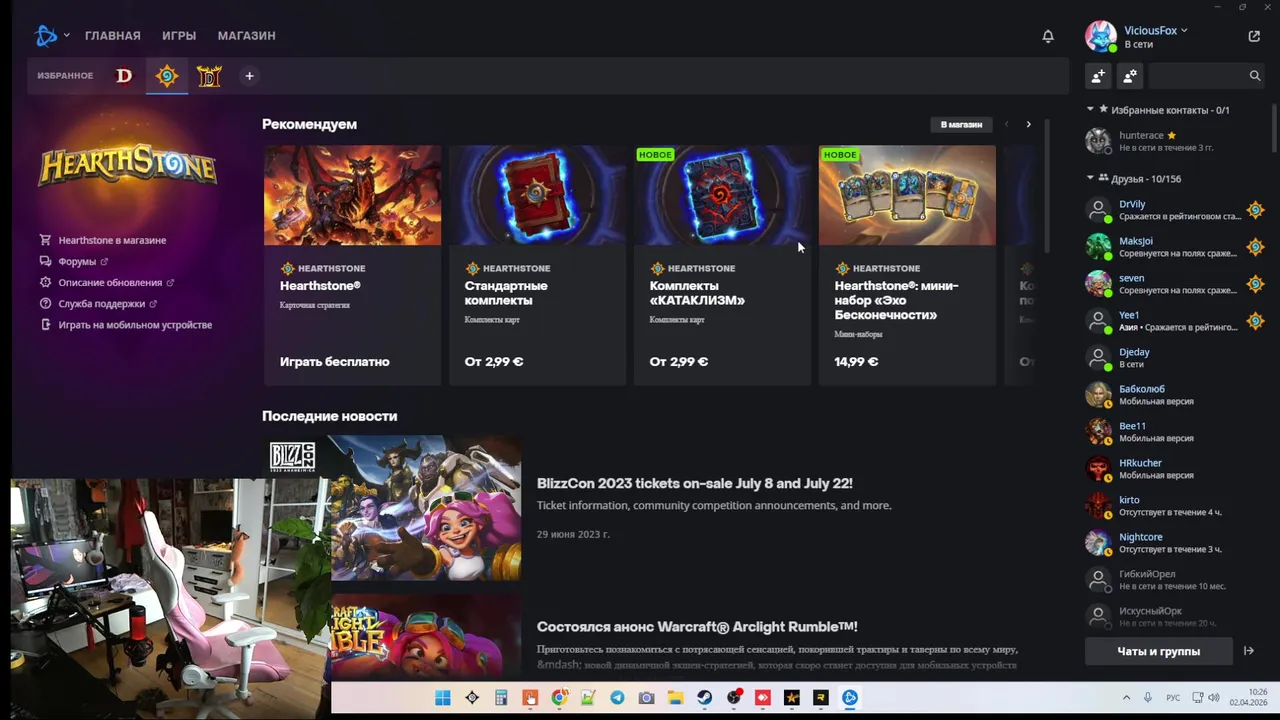Open the МАГАЗИН tab
1280x720 pixels.
[x=247, y=36]
